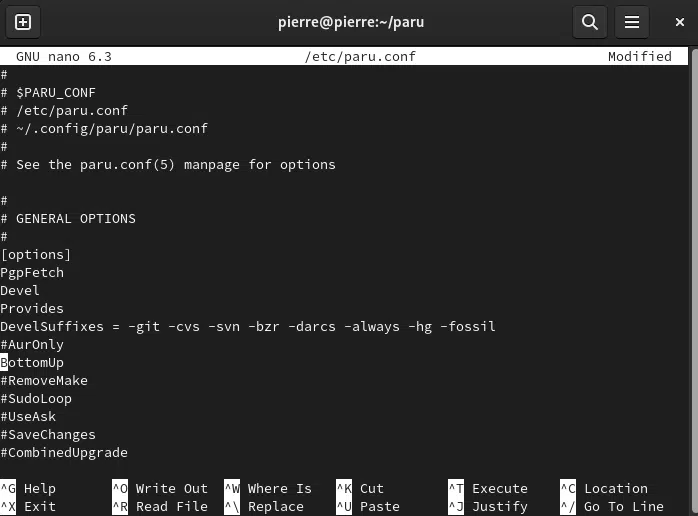The image size is (698, 516).
Task: Place cursor on '# /etc/paru.conf' comment line
Action: 64,110
